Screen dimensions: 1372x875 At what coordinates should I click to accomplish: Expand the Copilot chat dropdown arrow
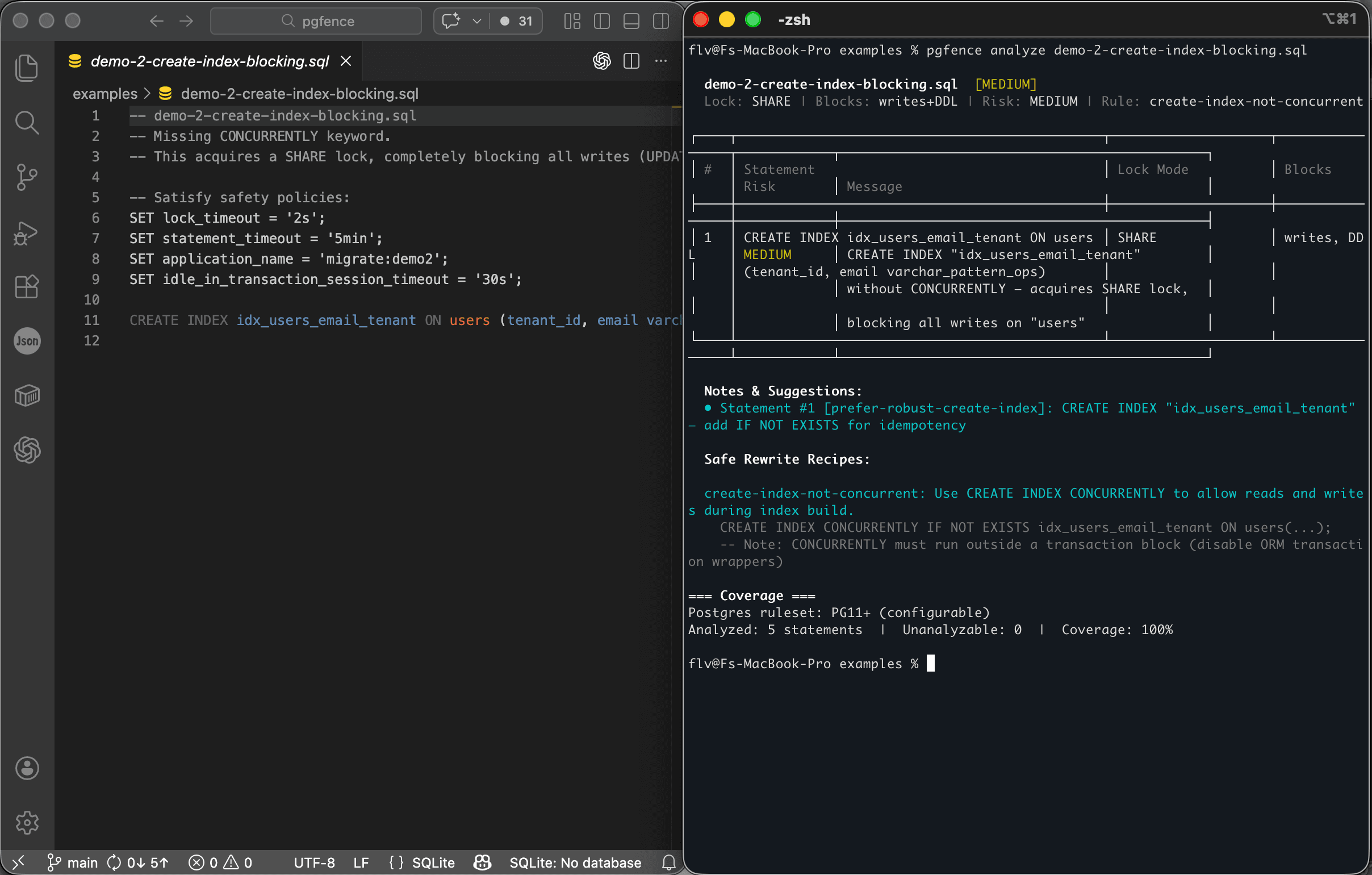tap(478, 21)
